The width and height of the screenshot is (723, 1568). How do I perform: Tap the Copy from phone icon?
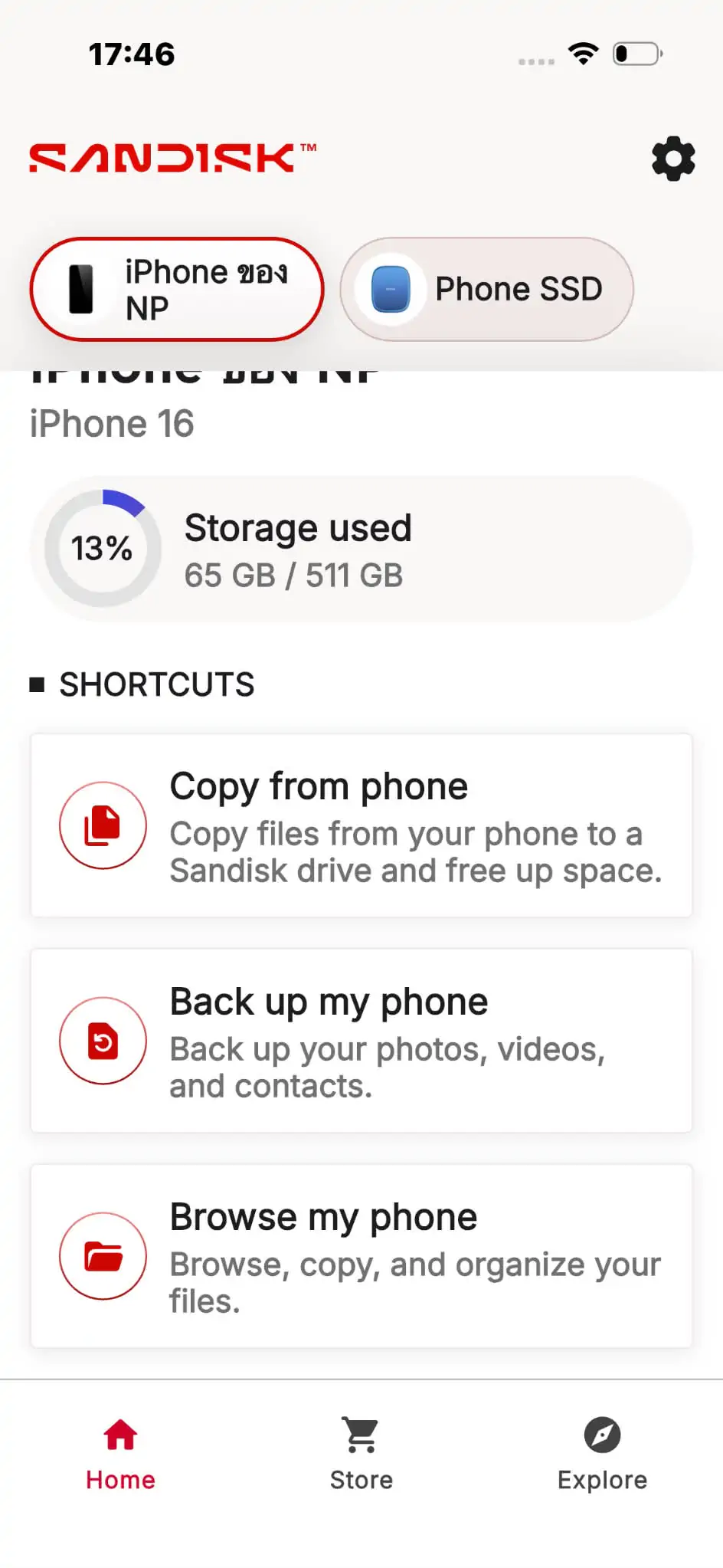tap(103, 825)
